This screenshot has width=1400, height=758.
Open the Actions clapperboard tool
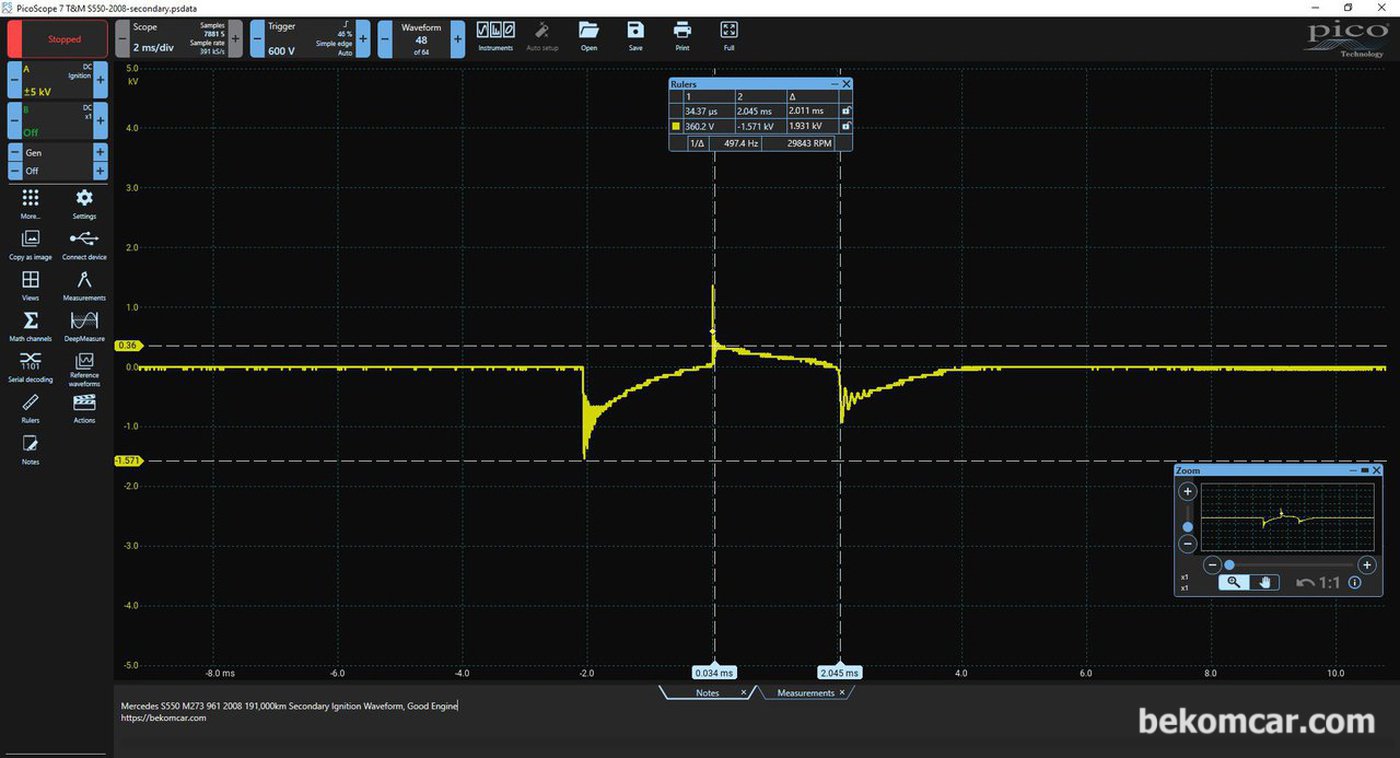(84, 408)
